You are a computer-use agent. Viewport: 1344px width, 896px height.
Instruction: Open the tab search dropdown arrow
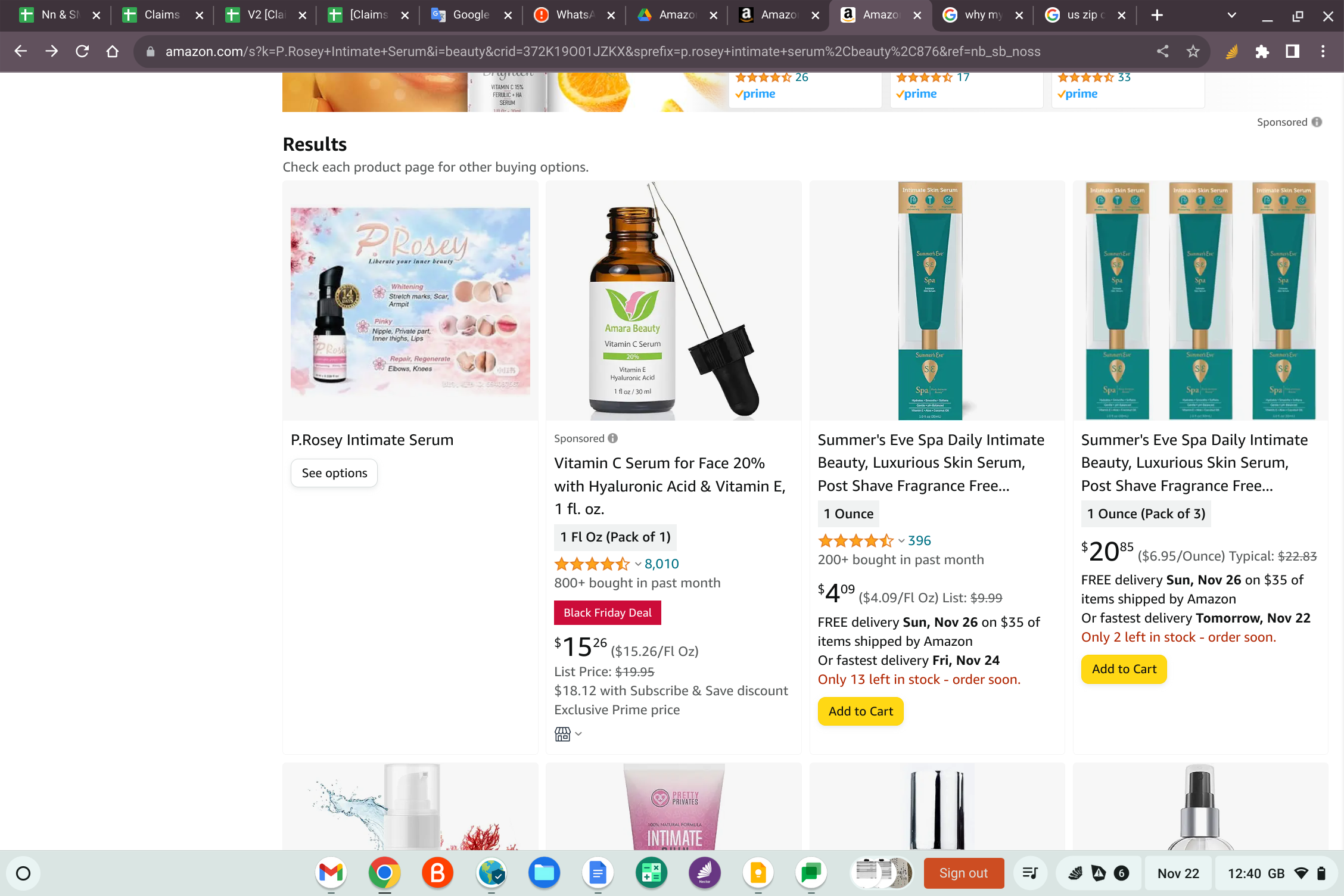tap(1231, 15)
